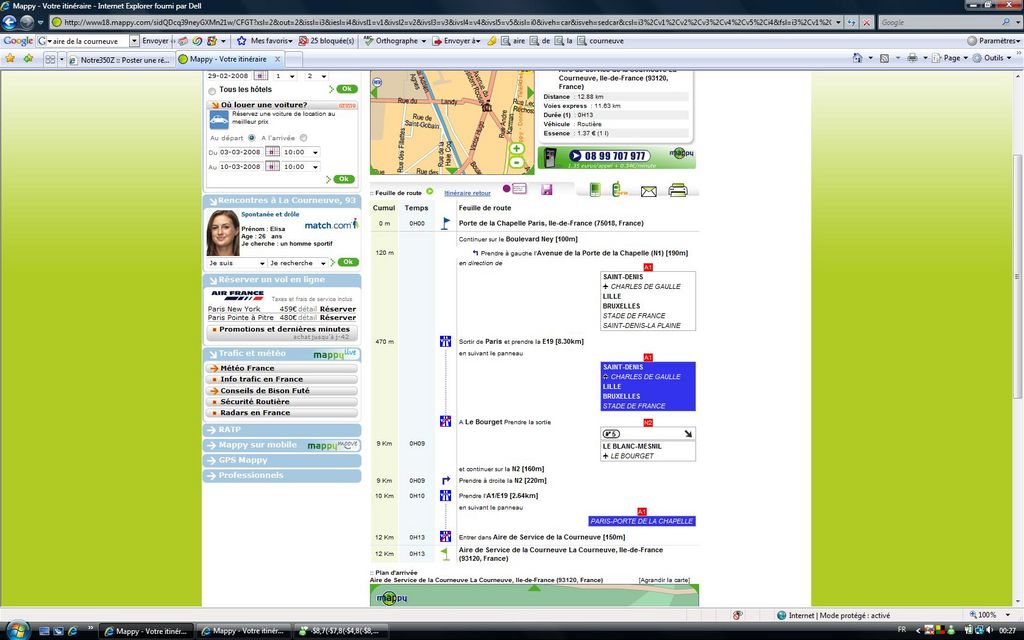Save the itinerary with the purple floppy icon
Image resolution: width=1024 pixels, height=640 pixels.
point(547,189)
